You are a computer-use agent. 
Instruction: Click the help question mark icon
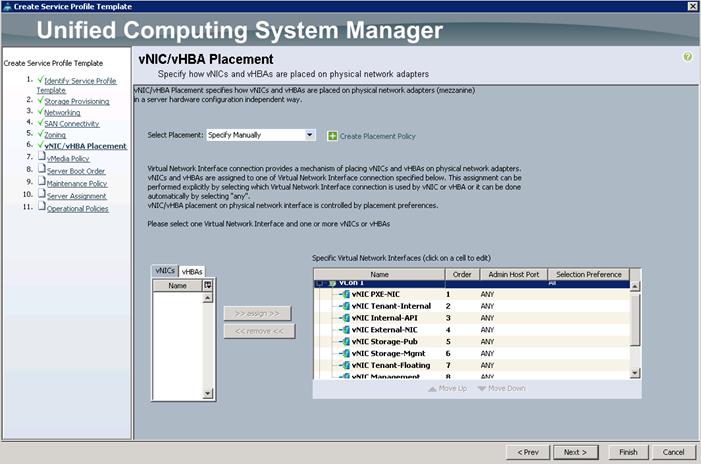click(x=687, y=57)
